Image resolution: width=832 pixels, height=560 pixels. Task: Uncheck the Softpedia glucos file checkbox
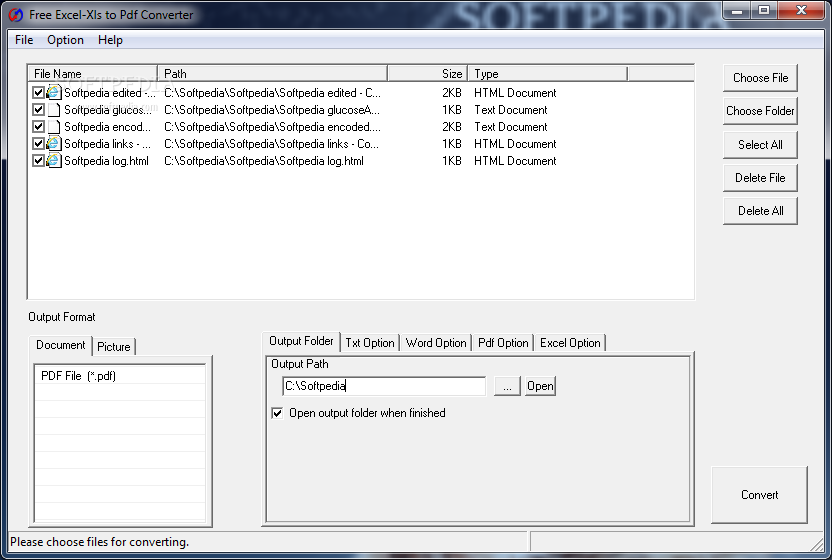tap(38, 110)
